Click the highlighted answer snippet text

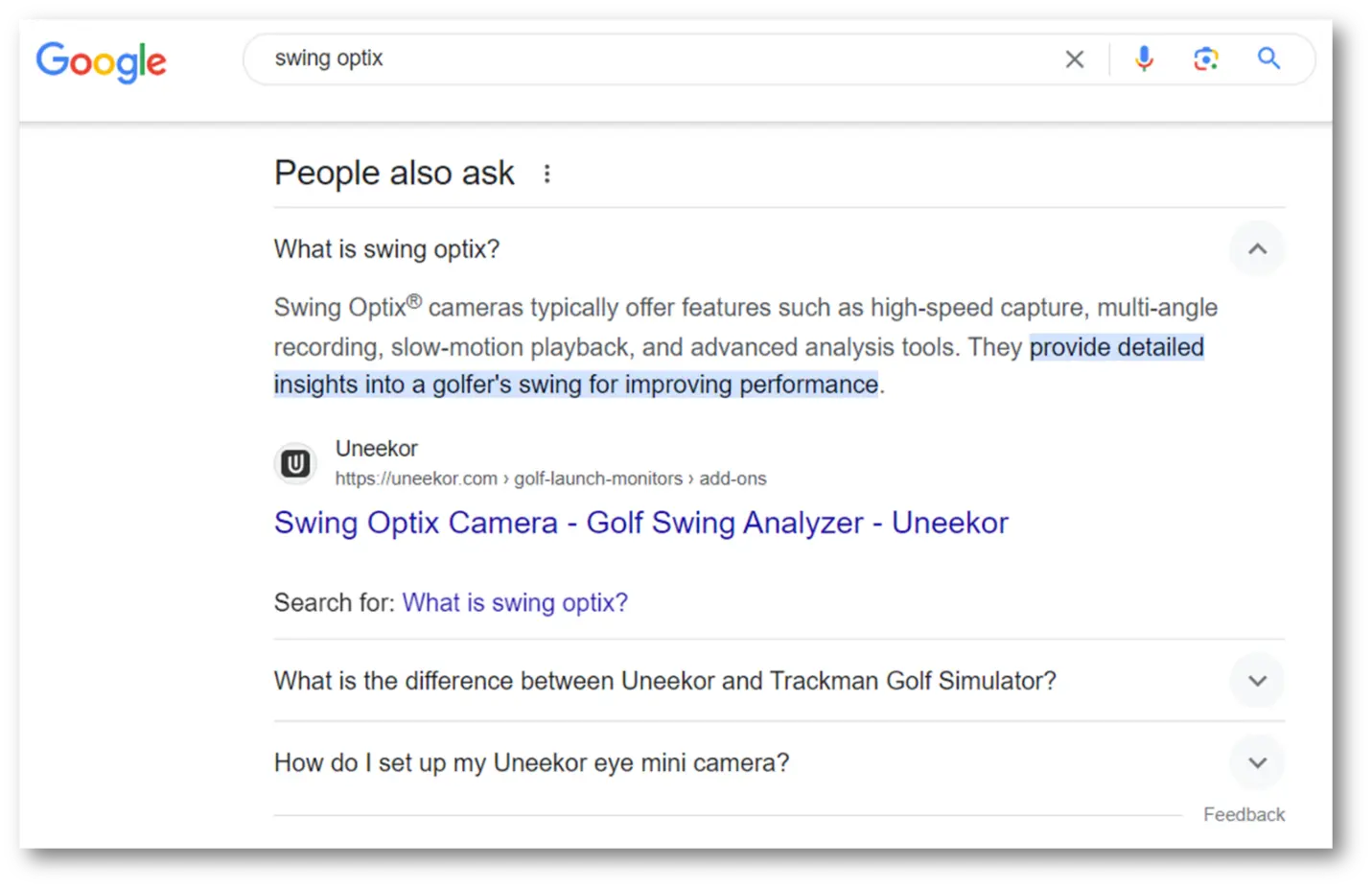point(575,385)
